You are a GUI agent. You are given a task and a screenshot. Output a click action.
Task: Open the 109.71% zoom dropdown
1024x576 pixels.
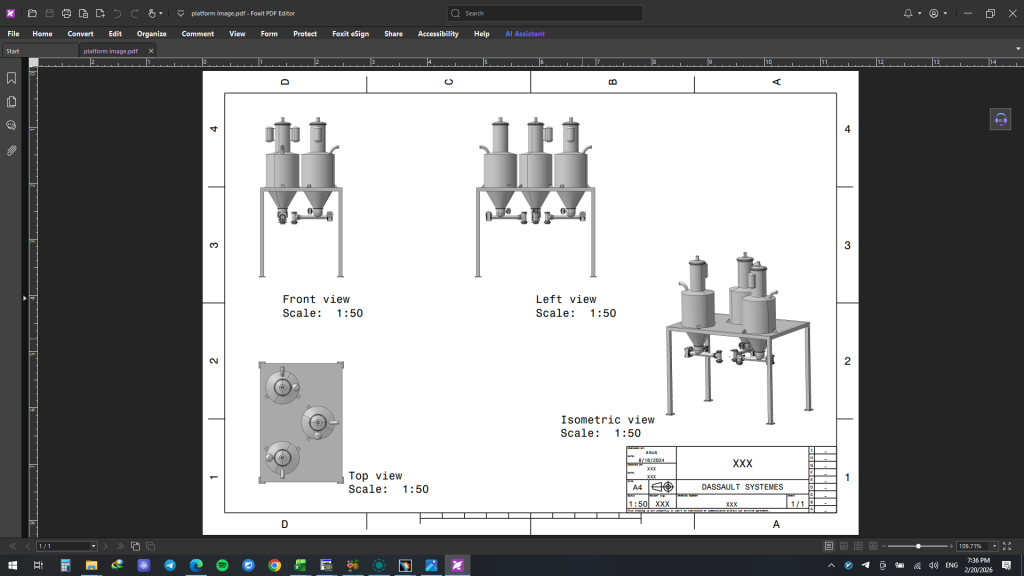click(995, 546)
